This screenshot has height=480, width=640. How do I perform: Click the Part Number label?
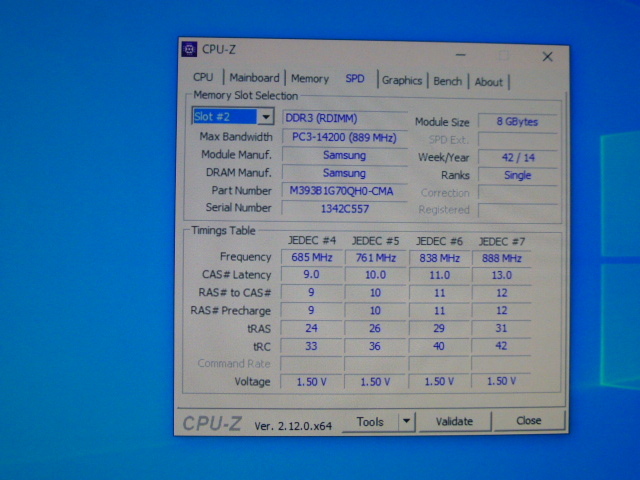(x=241, y=191)
